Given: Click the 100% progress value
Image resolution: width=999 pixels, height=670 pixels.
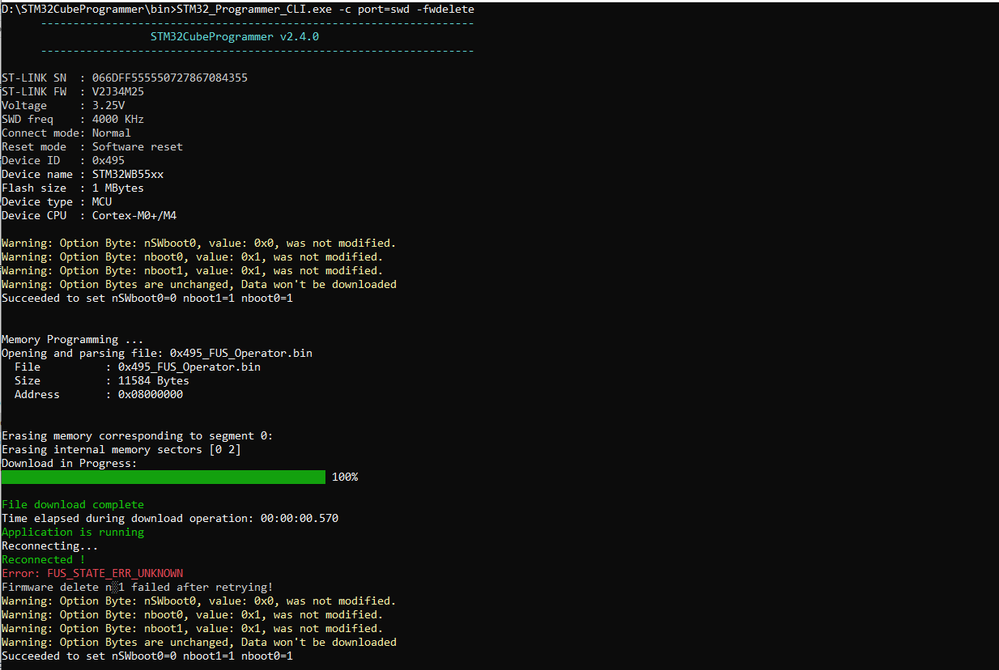Looking at the screenshot, I should 345,478.
